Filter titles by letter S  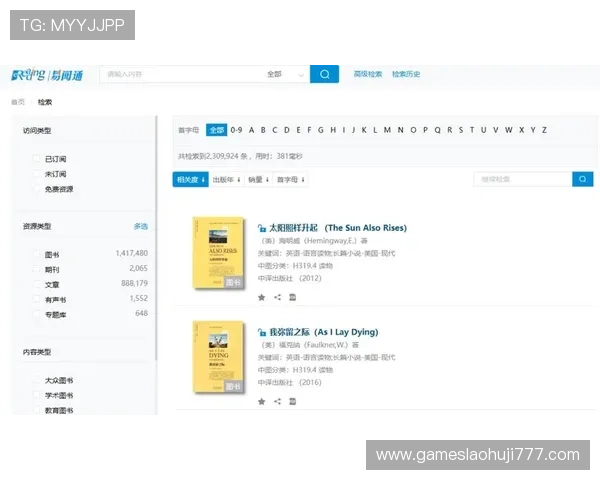click(x=461, y=130)
